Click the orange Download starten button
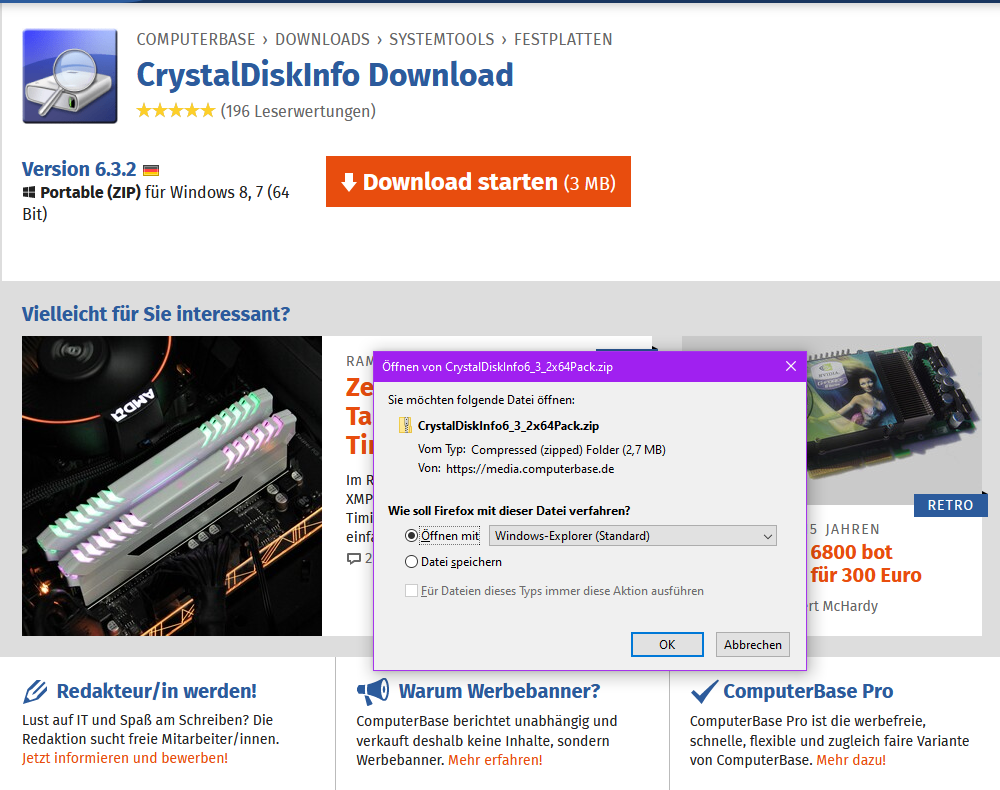 [x=478, y=182]
